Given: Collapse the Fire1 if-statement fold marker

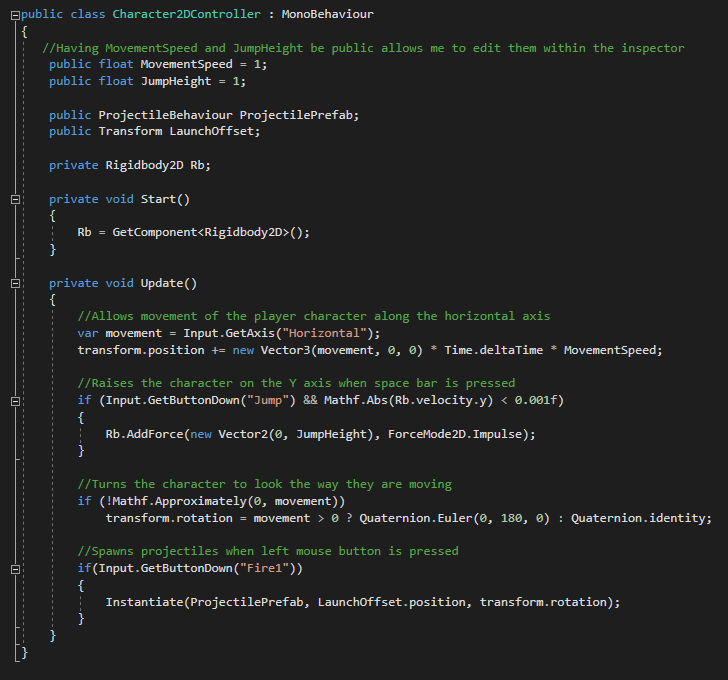Looking at the screenshot, I should [x=15, y=568].
